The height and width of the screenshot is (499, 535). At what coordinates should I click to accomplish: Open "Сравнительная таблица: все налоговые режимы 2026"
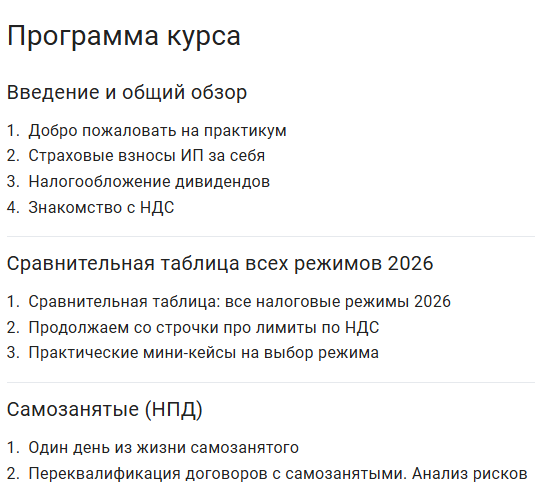tap(240, 302)
